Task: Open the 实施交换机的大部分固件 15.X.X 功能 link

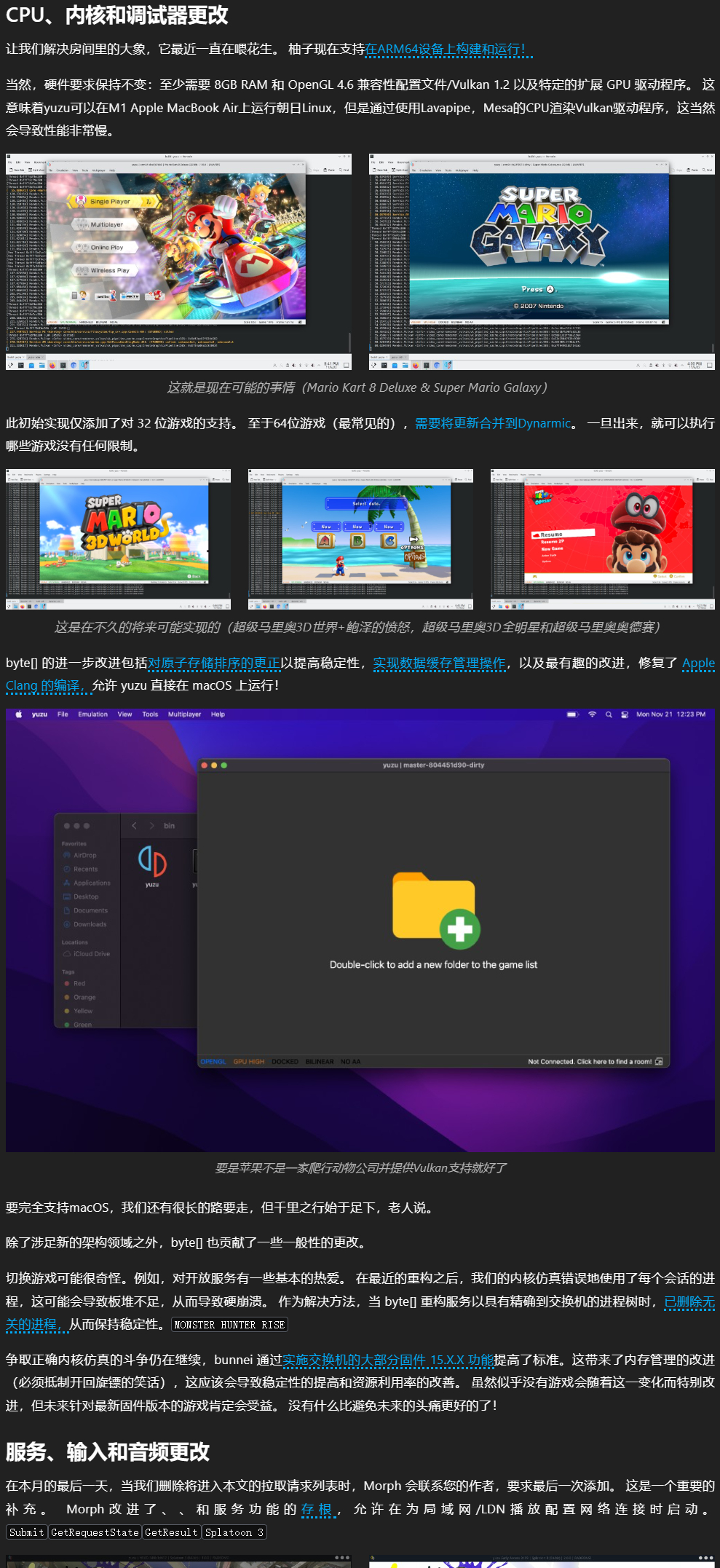Action: [x=388, y=1360]
